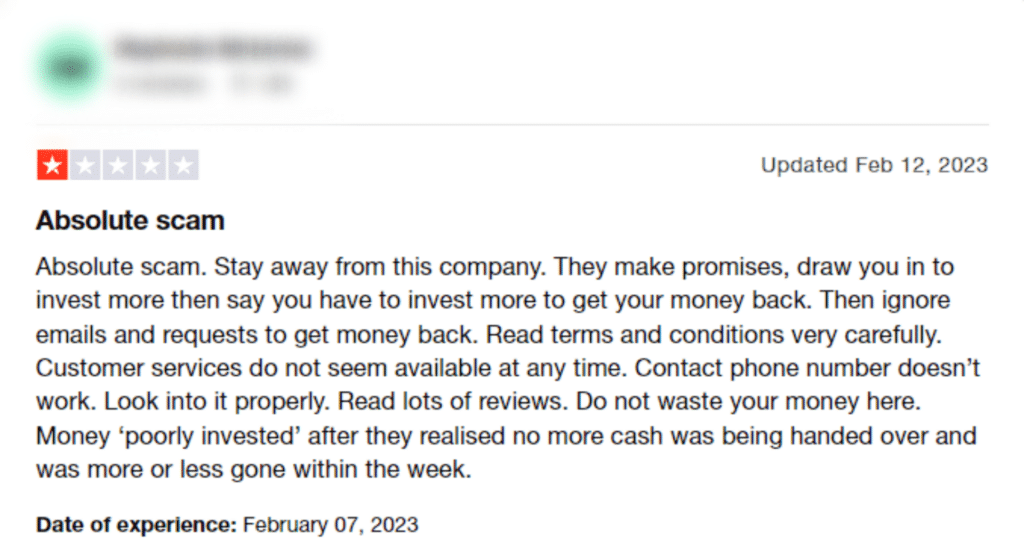The height and width of the screenshot is (549, 1024).
Task: Click the quoted phrase 'poorly invested'
Action: click(x=210, y=436)
